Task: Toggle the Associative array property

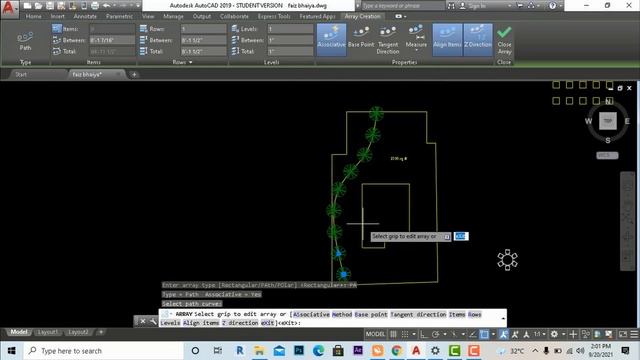Action: click(331, 40)
